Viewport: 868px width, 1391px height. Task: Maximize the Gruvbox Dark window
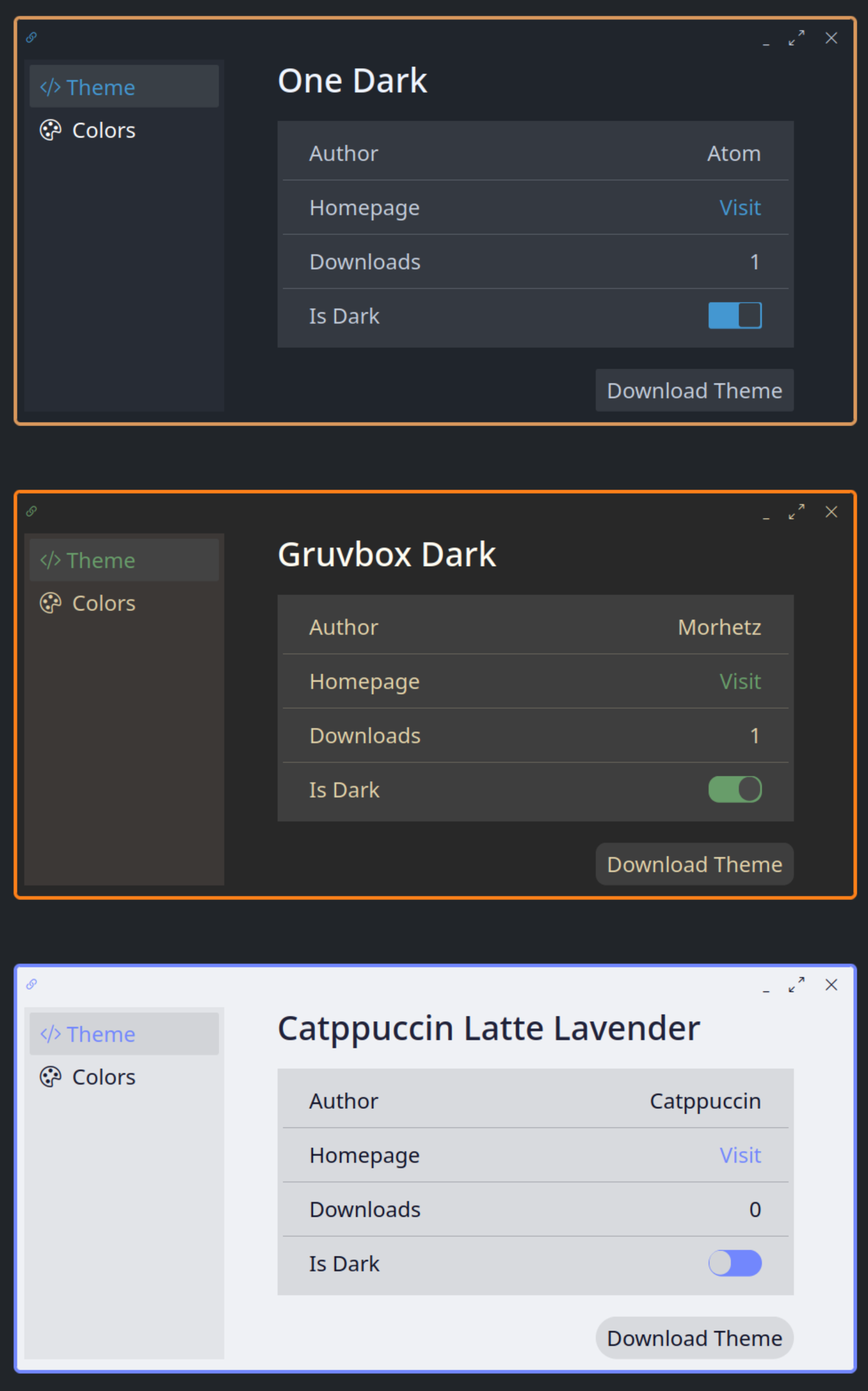tap(796, 511)
